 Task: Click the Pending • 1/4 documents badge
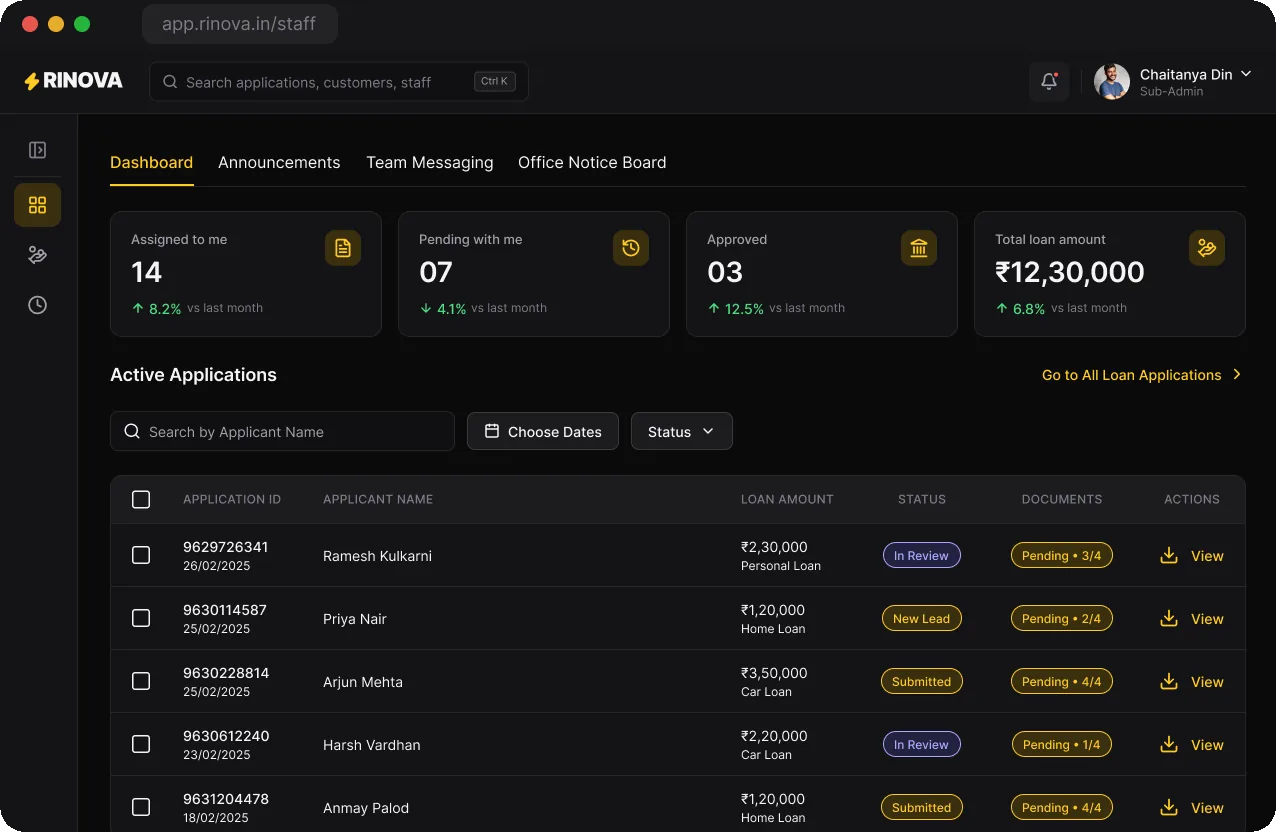pyautogui.click(x=1062, y=744)
